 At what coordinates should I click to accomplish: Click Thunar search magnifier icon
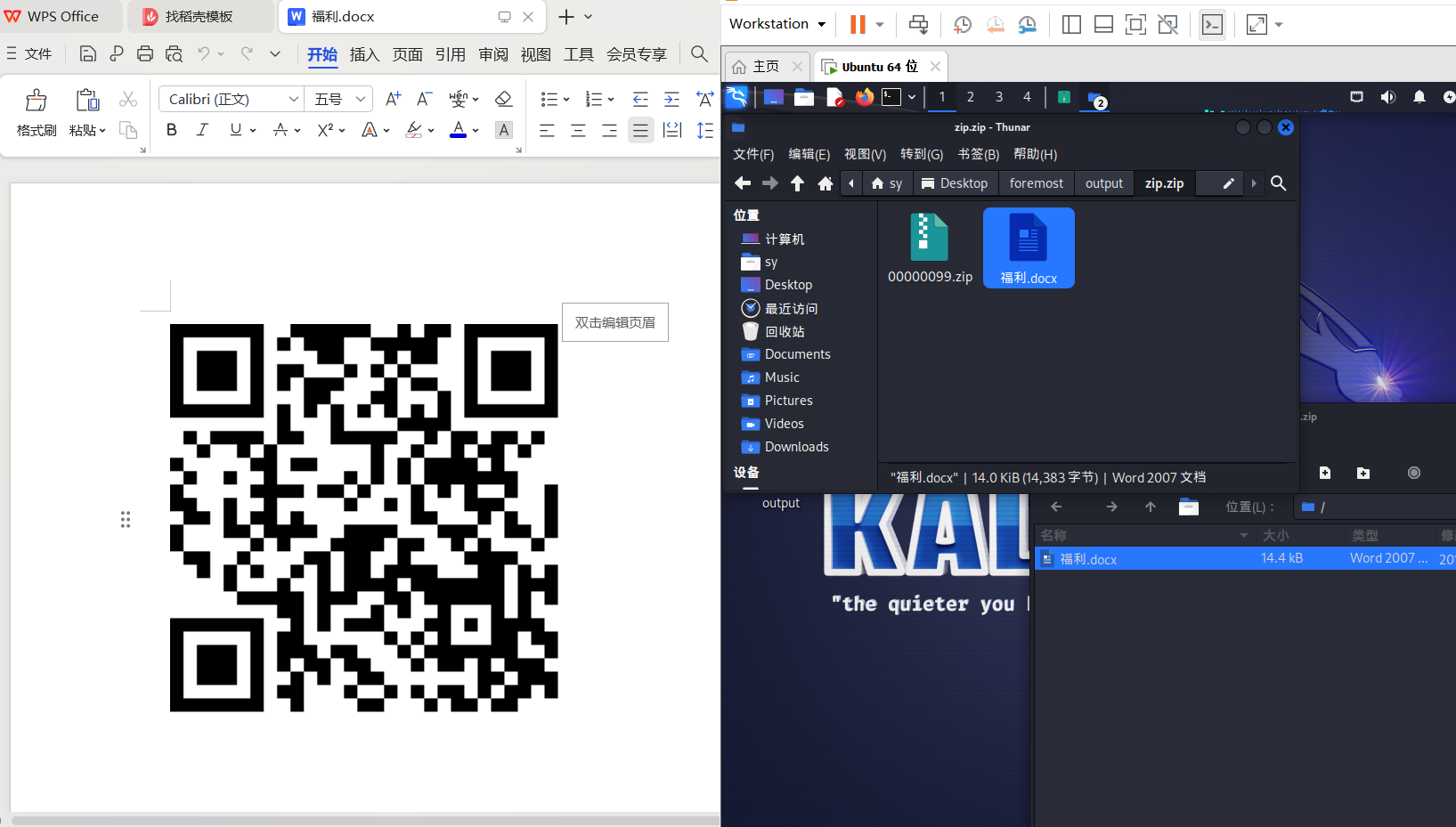(1279, 183)
